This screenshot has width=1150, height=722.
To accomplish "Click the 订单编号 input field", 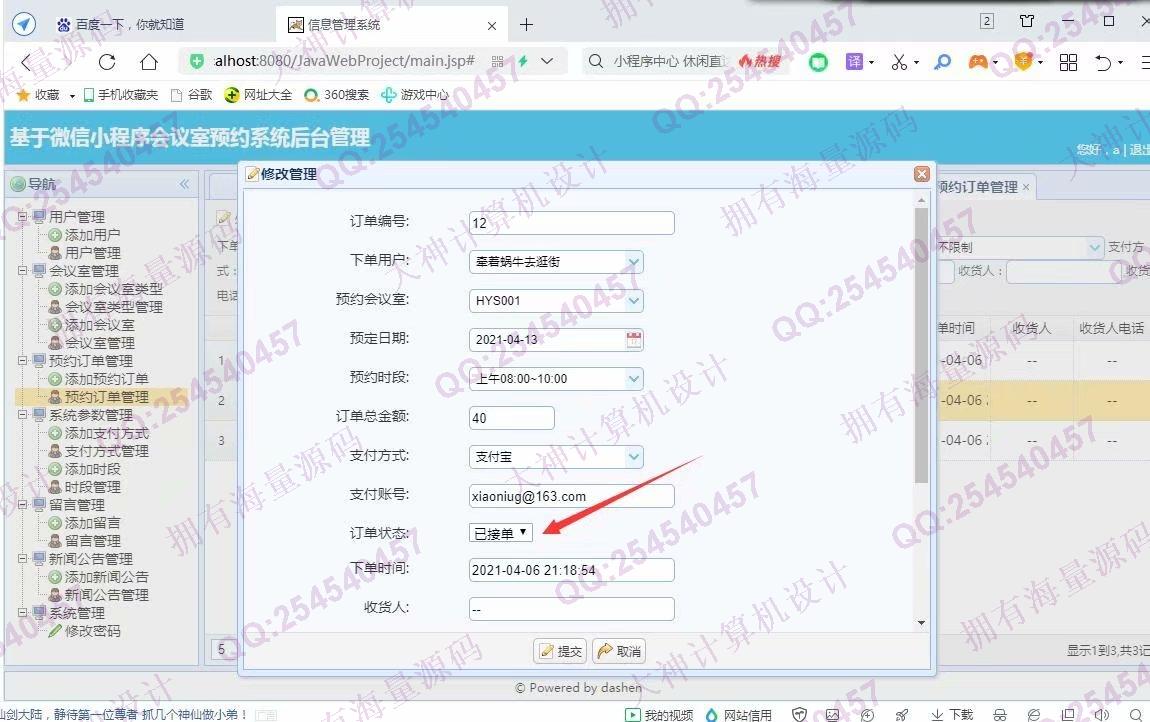I will [x=571, y=223].
